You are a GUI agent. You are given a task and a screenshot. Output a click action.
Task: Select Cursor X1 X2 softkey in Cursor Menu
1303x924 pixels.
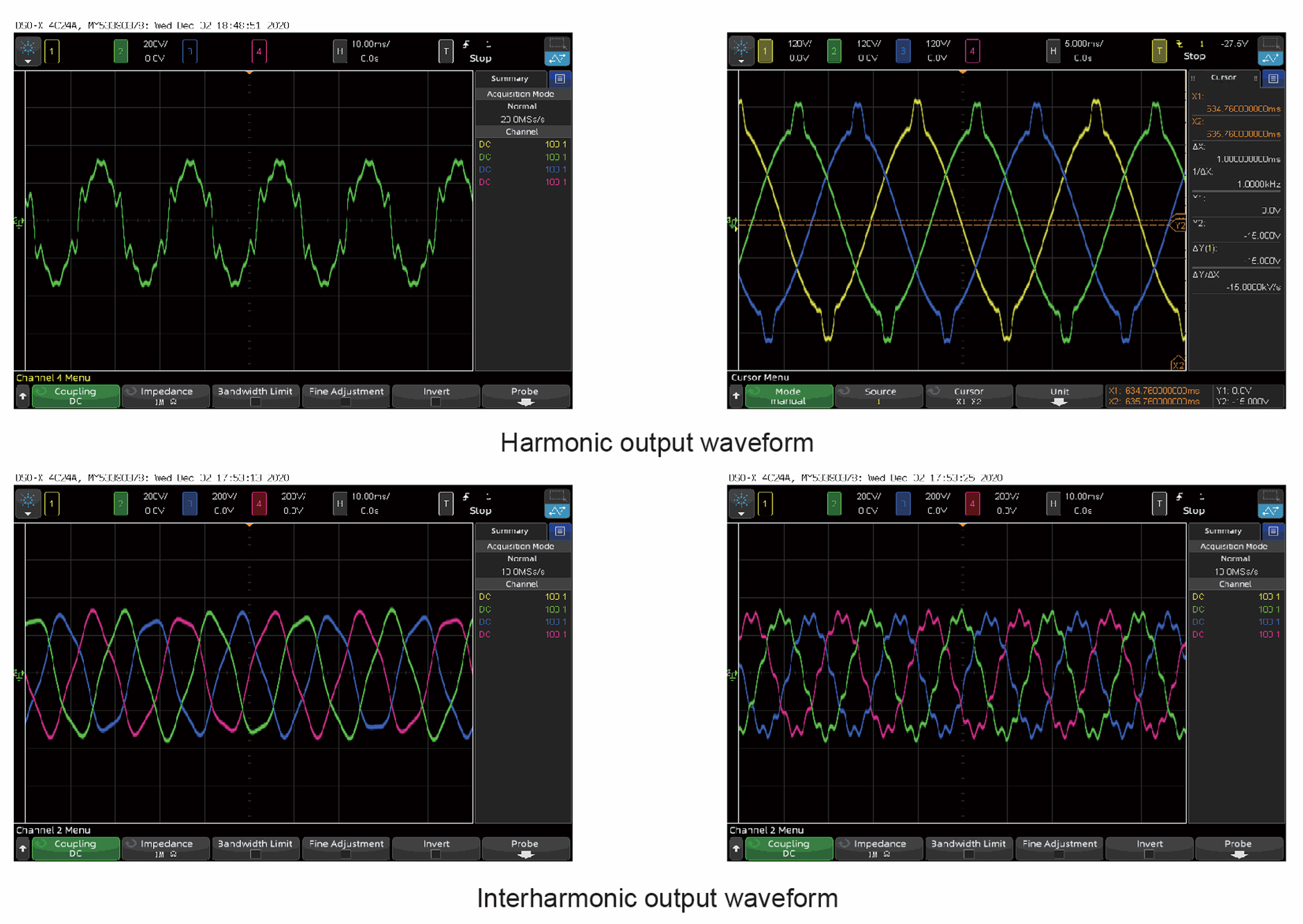[968, 396]
